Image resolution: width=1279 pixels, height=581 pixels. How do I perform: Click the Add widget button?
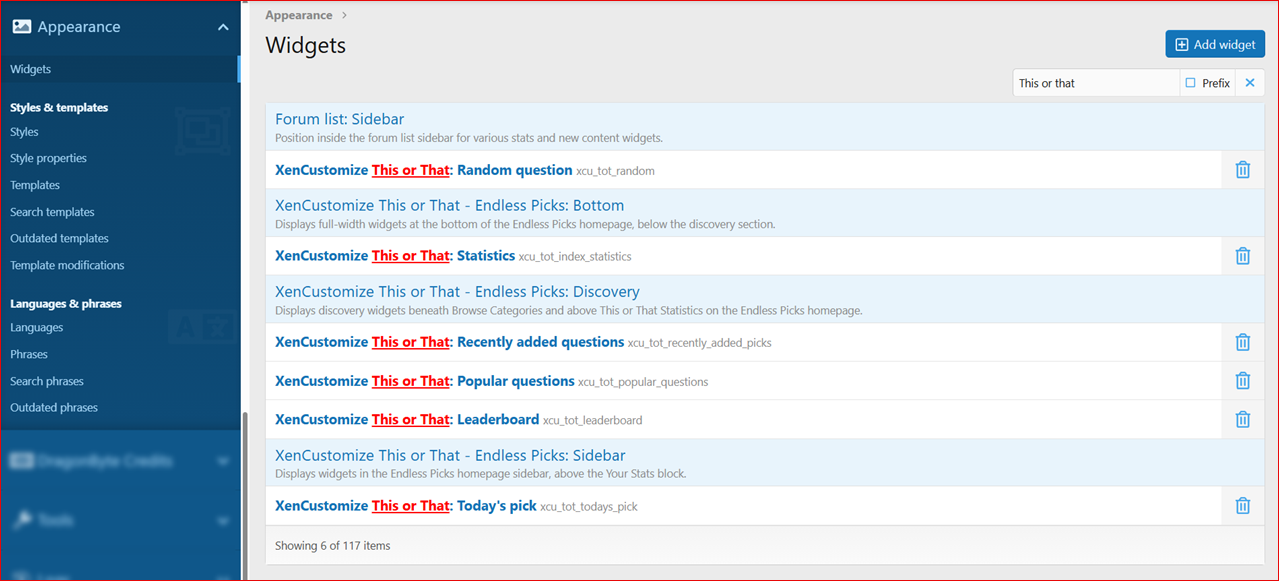(1215, 44)
